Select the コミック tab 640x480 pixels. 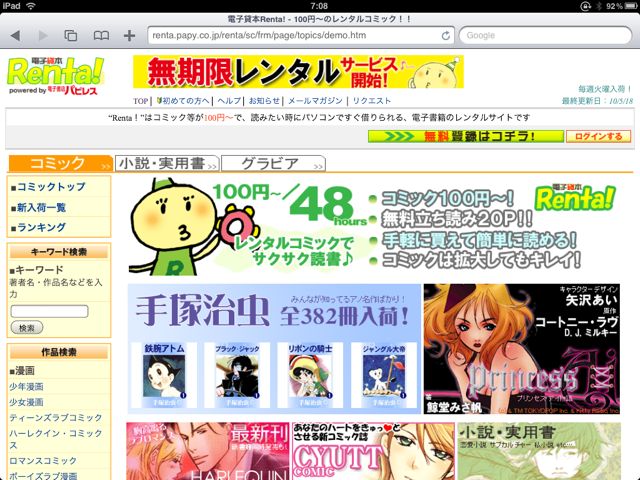[x=60, y=163]
